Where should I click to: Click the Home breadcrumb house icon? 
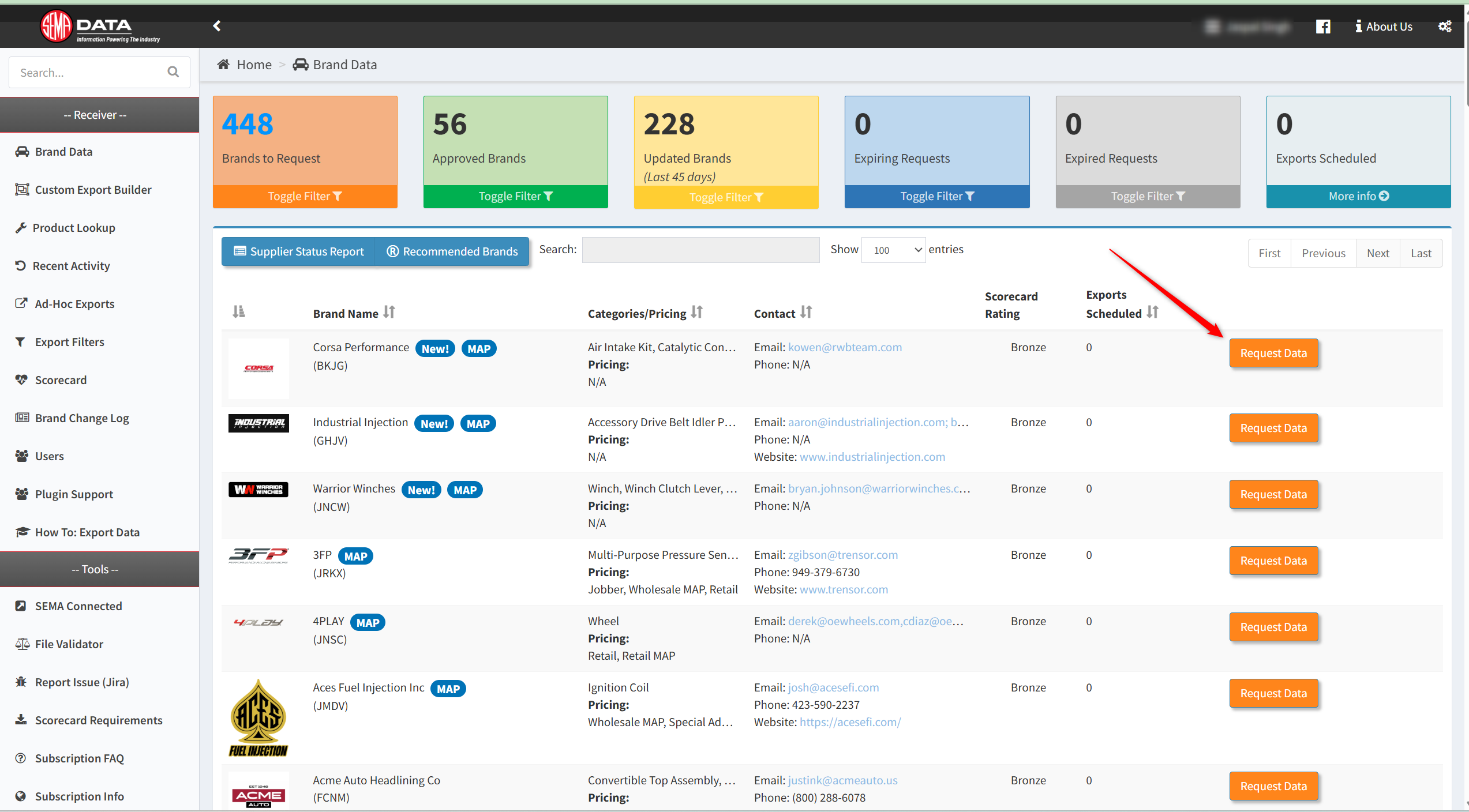(x=223, y=65)
